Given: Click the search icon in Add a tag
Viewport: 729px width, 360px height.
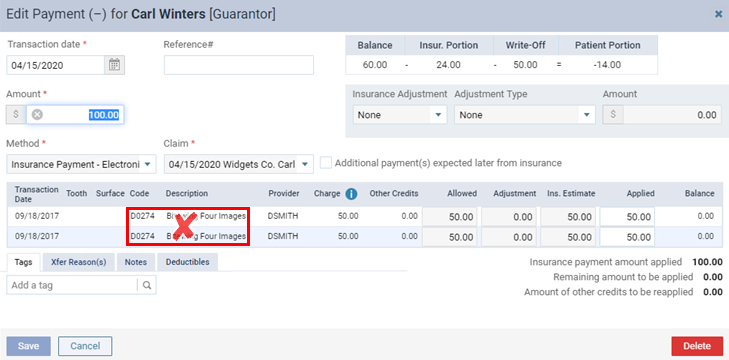Looking at the screenshot, I should coord(147,285).
